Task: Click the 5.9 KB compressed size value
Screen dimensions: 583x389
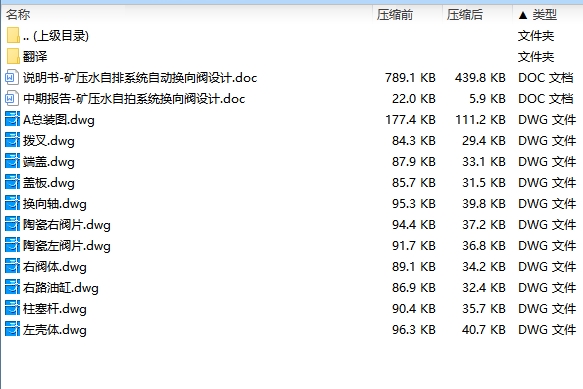Action: [x=487, y=99]
